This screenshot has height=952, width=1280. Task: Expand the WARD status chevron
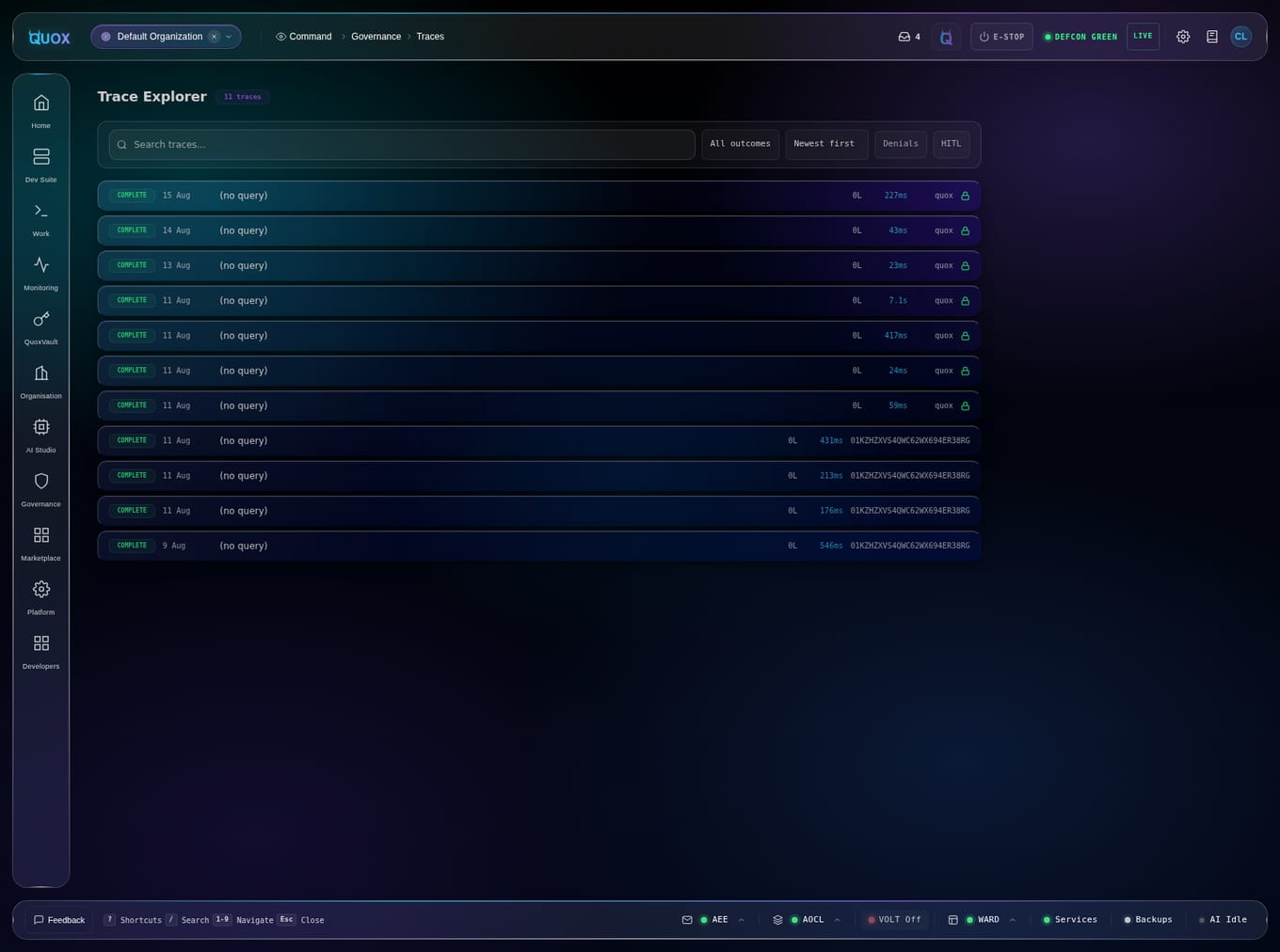1013,920
